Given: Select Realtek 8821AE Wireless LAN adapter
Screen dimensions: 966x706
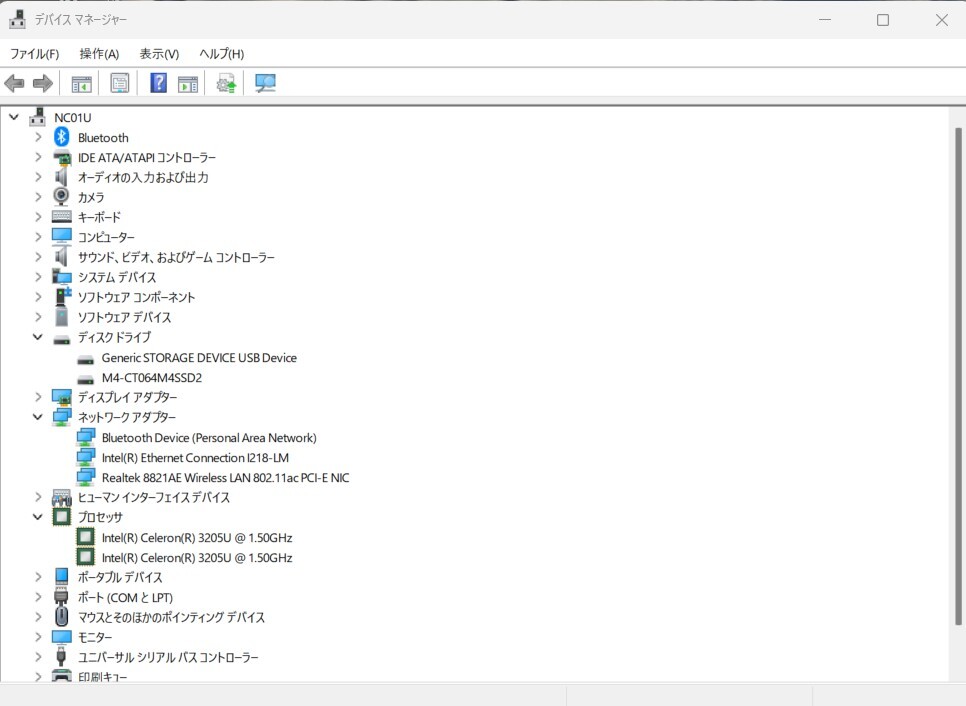Looking at the screenshot, I should click(225, 477).
